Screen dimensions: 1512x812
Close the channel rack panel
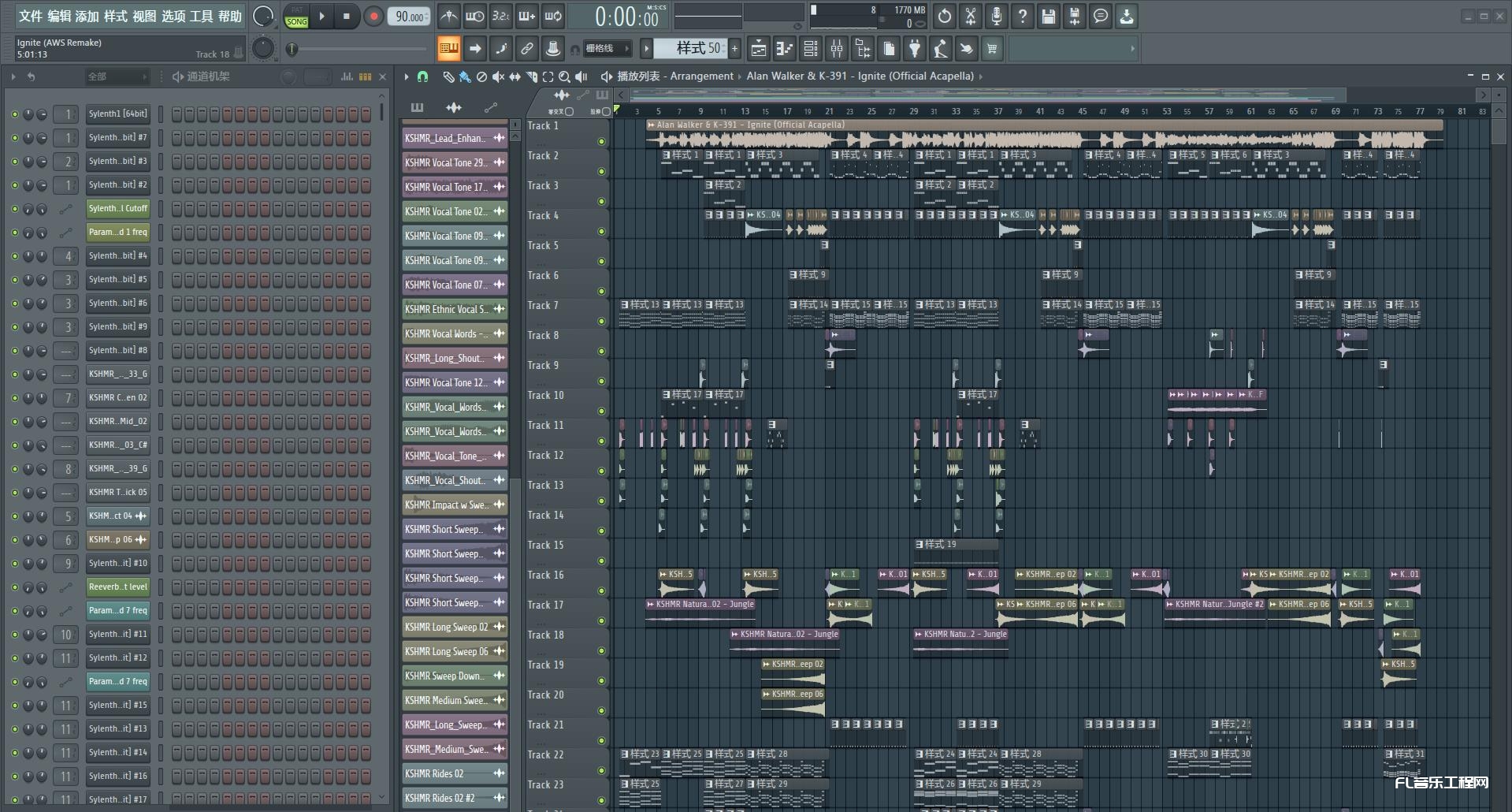click(x=383, y=76)
